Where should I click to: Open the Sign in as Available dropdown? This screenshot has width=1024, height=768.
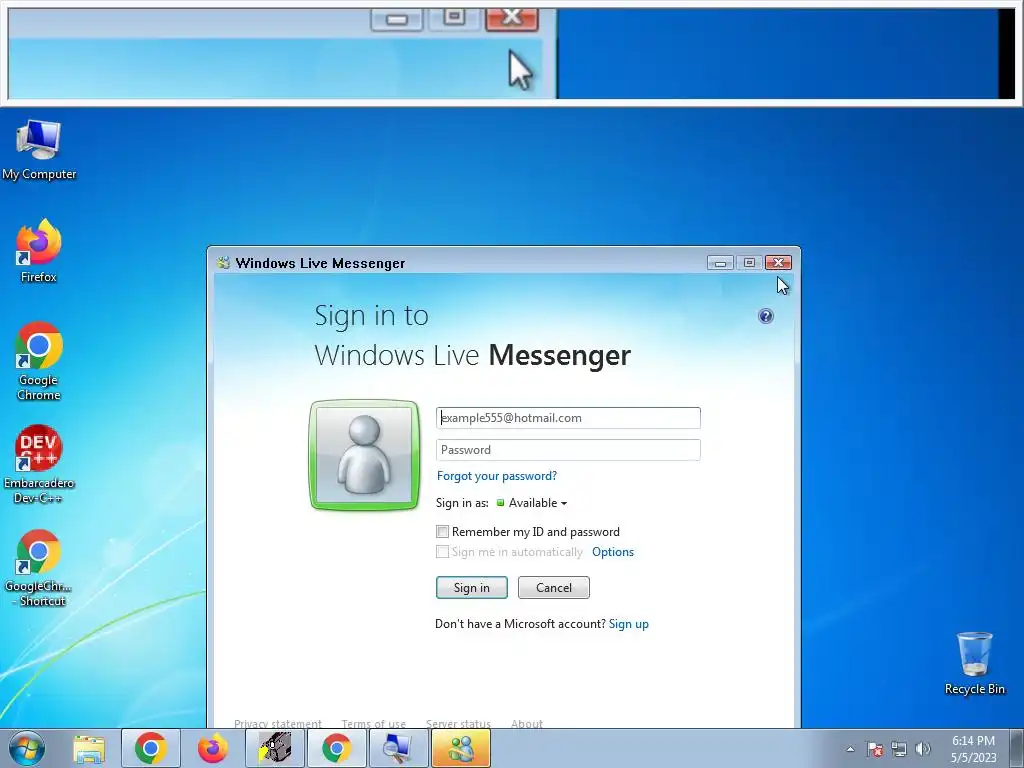[532, 503]
